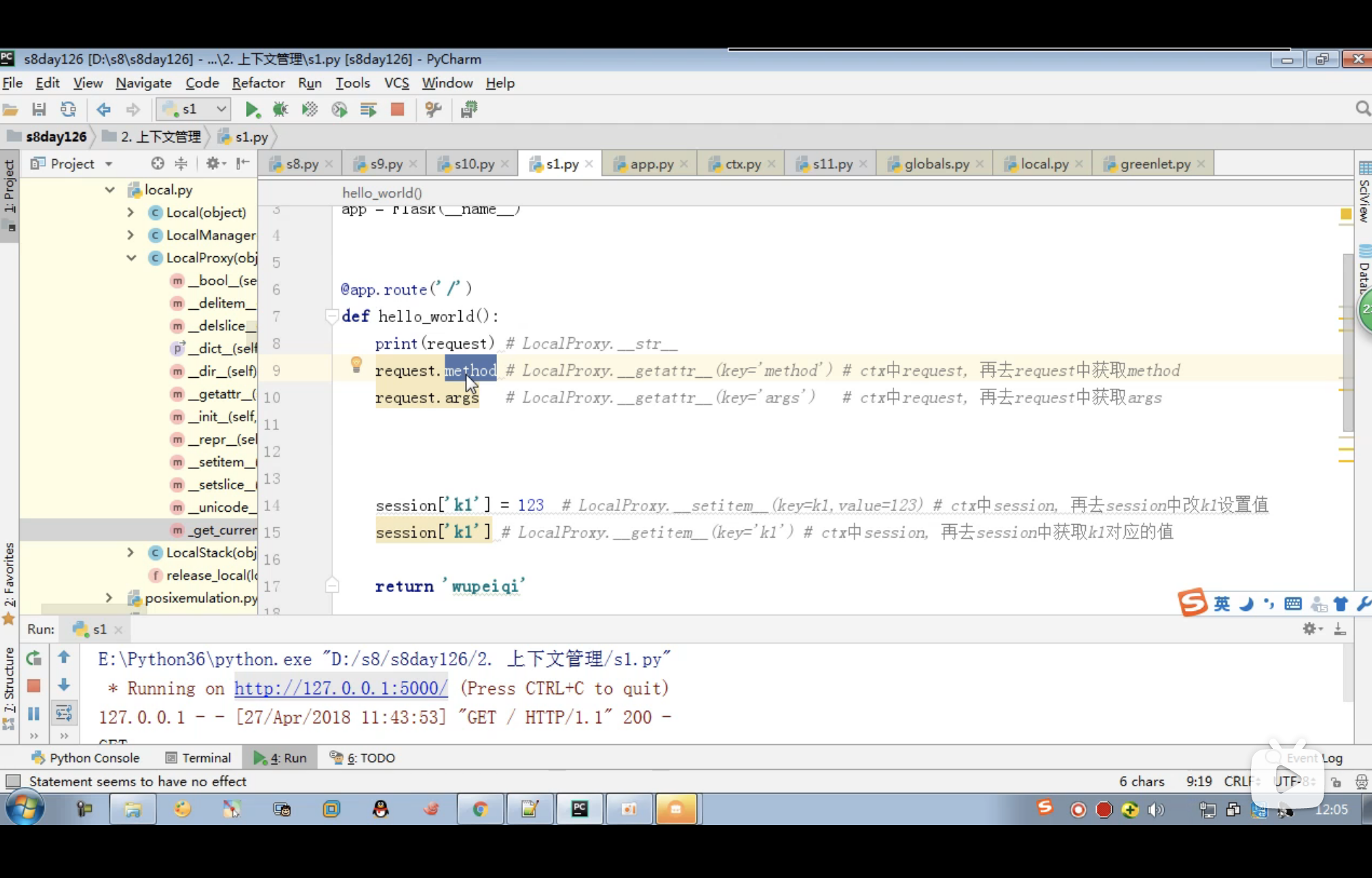Open Chrome from the Windows taskbar
Viewport: 1372px width, 878px height.
480,809
